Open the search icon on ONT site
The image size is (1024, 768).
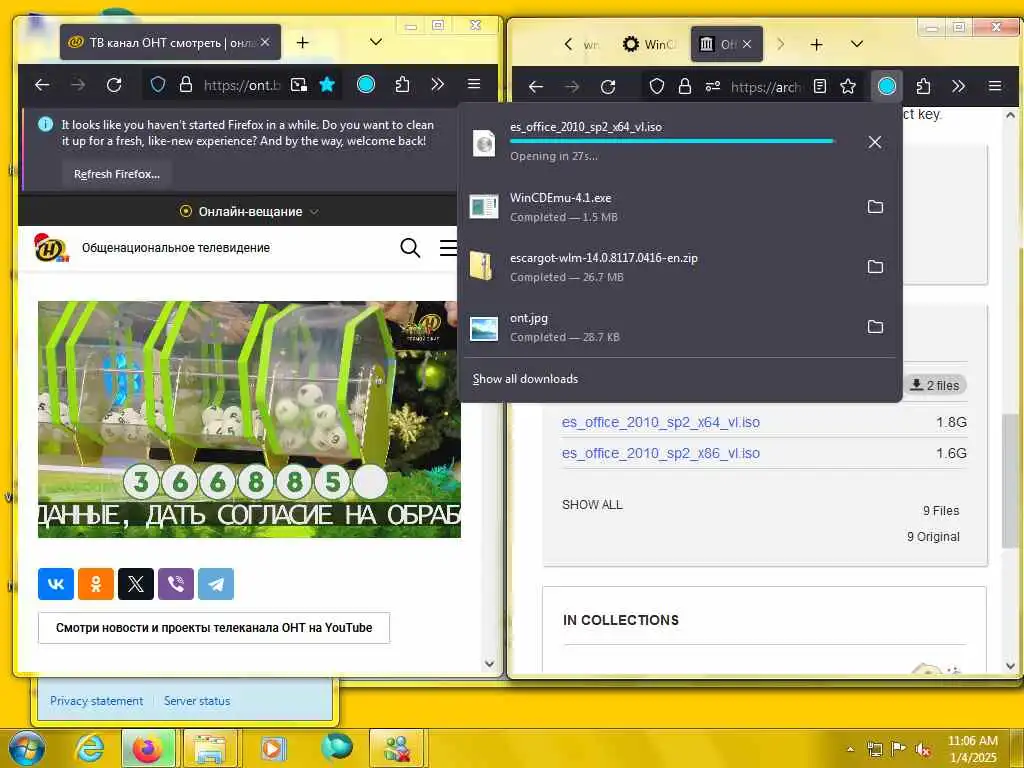coord(410,248)
